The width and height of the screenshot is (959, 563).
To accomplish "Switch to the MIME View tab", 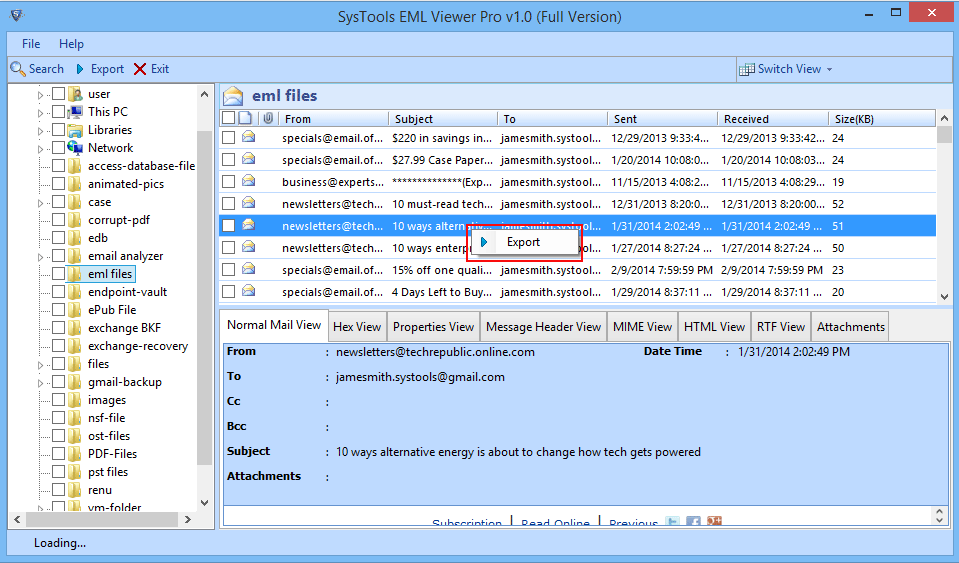I will click(x=642, y=327).
